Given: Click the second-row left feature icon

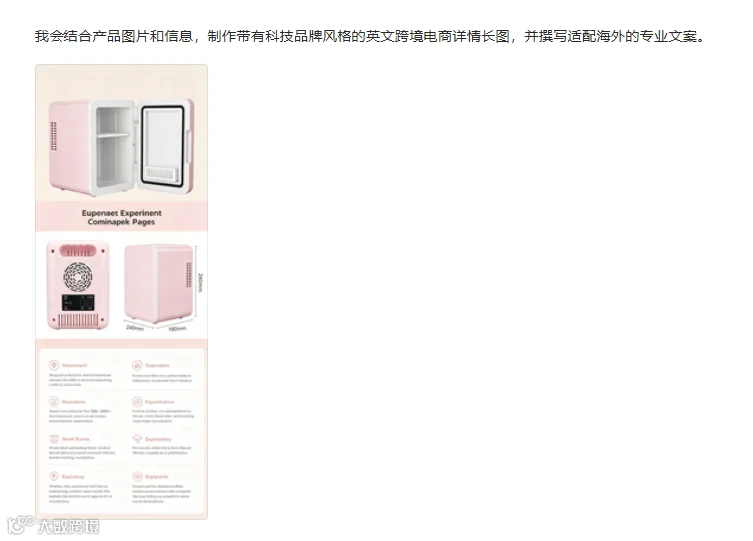Looking at the screenshot, I should point(54,402).
